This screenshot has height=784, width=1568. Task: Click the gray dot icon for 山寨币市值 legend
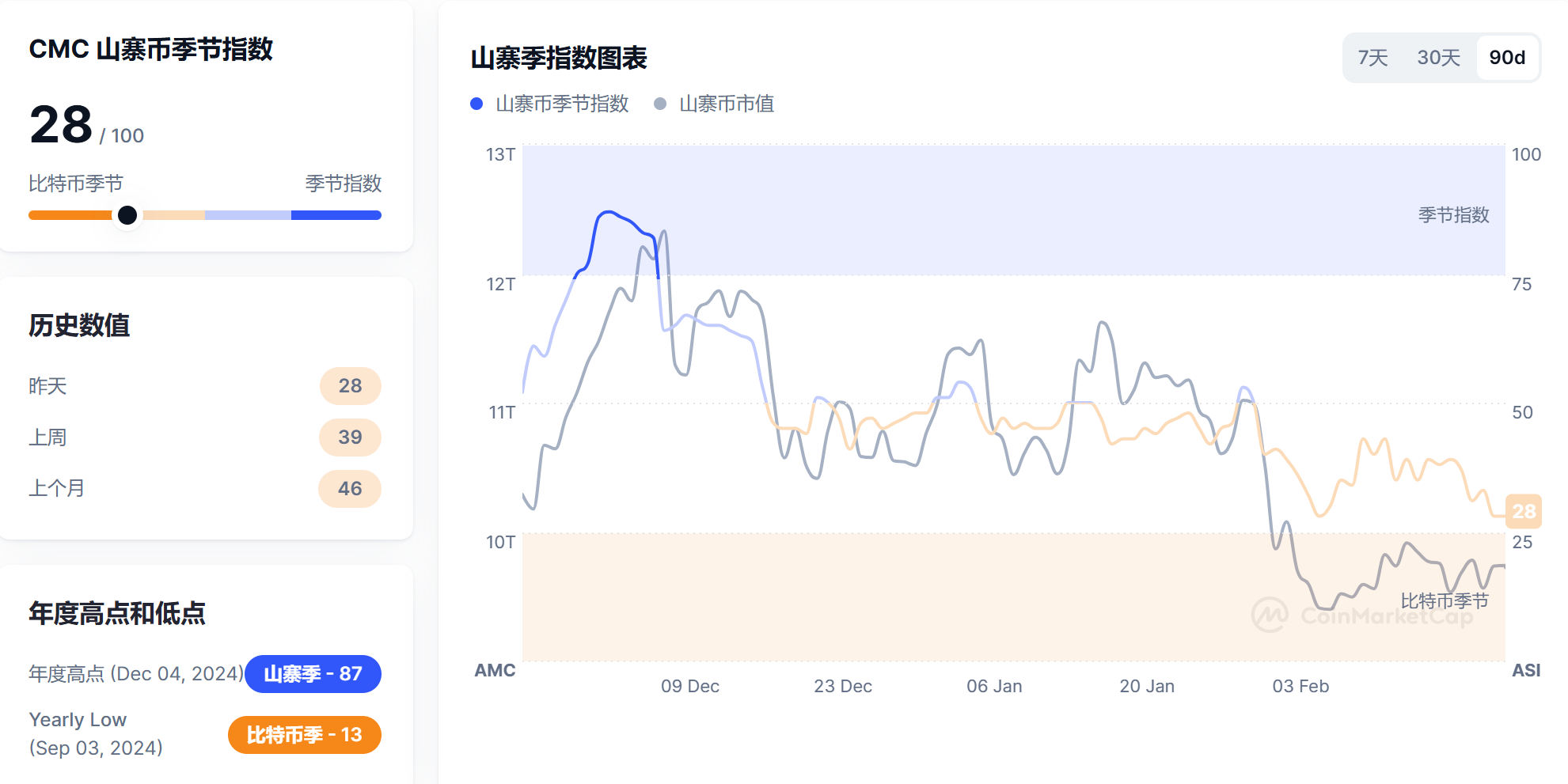659,104
